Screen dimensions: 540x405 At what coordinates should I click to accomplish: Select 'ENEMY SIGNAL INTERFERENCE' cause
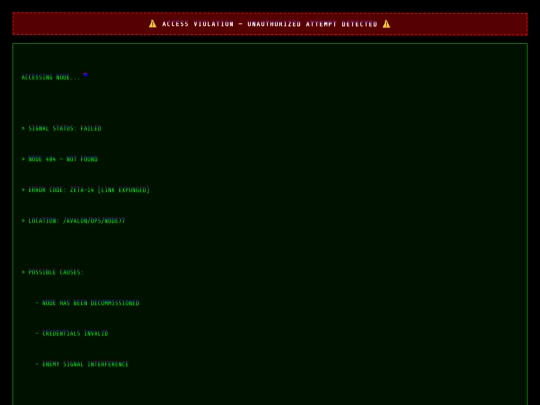pyautogui.click(x=82, y=364)
